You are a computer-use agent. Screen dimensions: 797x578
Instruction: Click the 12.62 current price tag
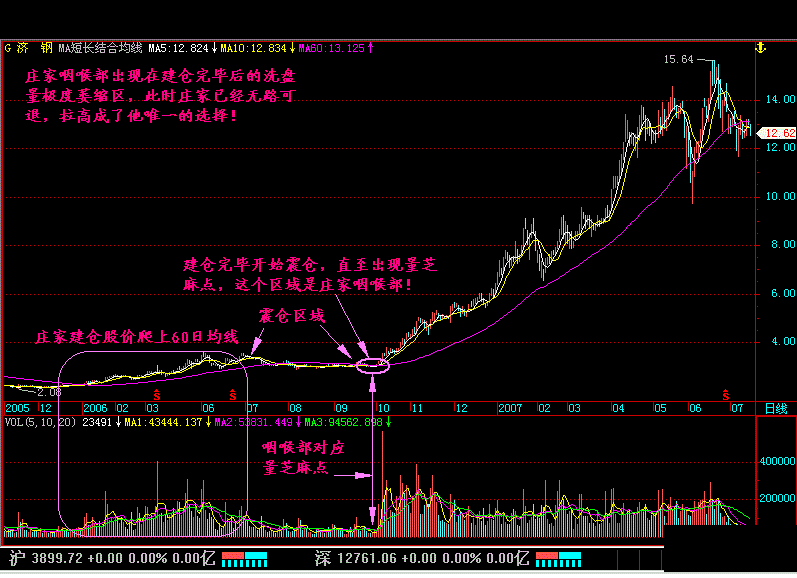tap(777, 133)
